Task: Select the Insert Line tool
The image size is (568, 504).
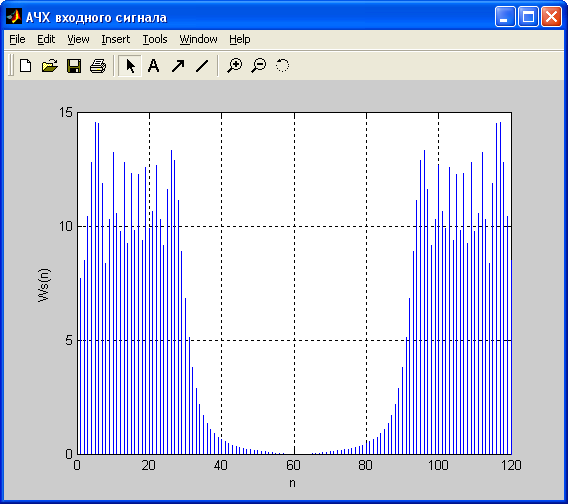Action: tap(202, 66)
